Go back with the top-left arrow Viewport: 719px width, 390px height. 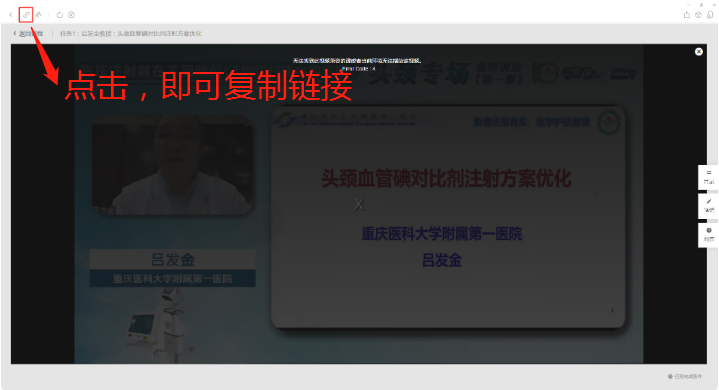[x=11, y=15]
